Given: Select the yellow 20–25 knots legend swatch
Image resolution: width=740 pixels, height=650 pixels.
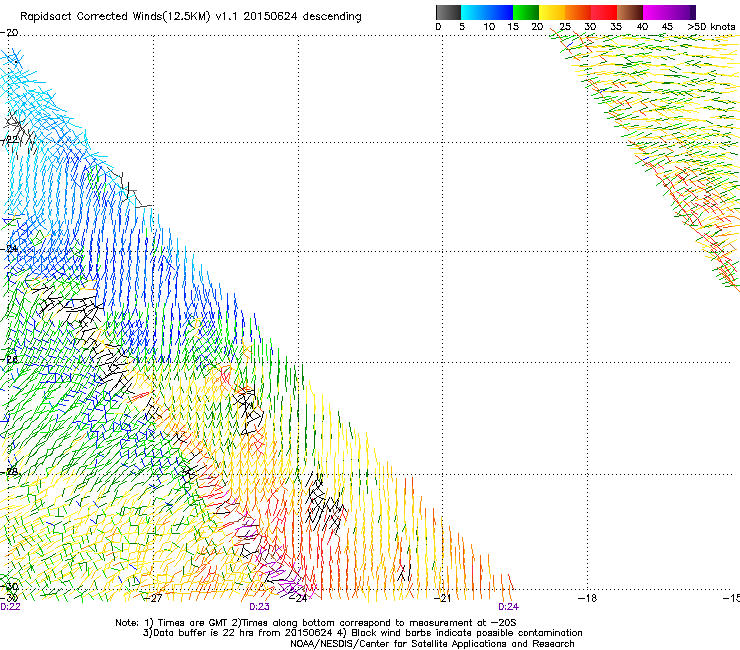Looking at the screenshot, I should coord(552,12).
